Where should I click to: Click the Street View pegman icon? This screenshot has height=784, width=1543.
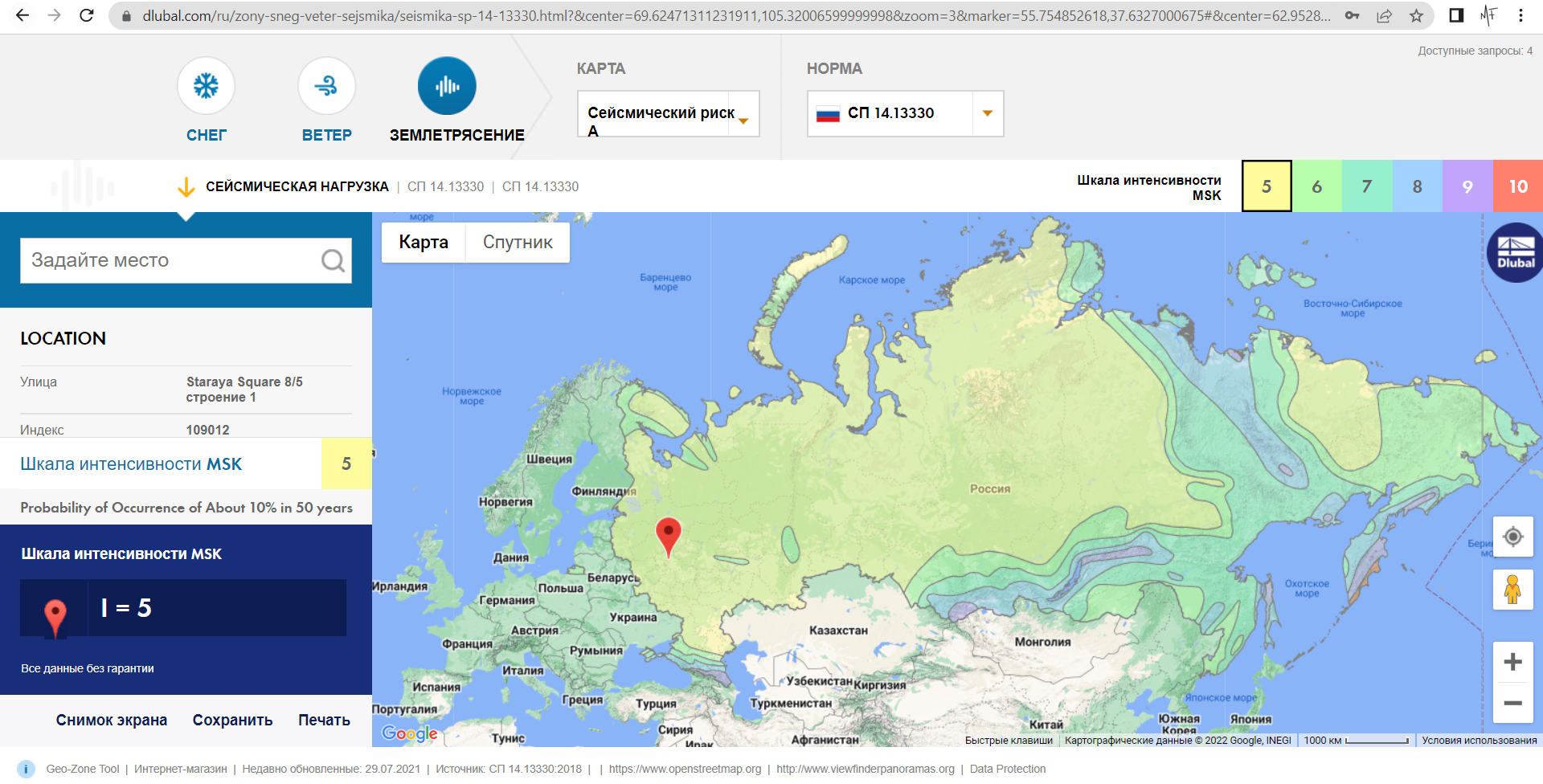coord(1513,590)
